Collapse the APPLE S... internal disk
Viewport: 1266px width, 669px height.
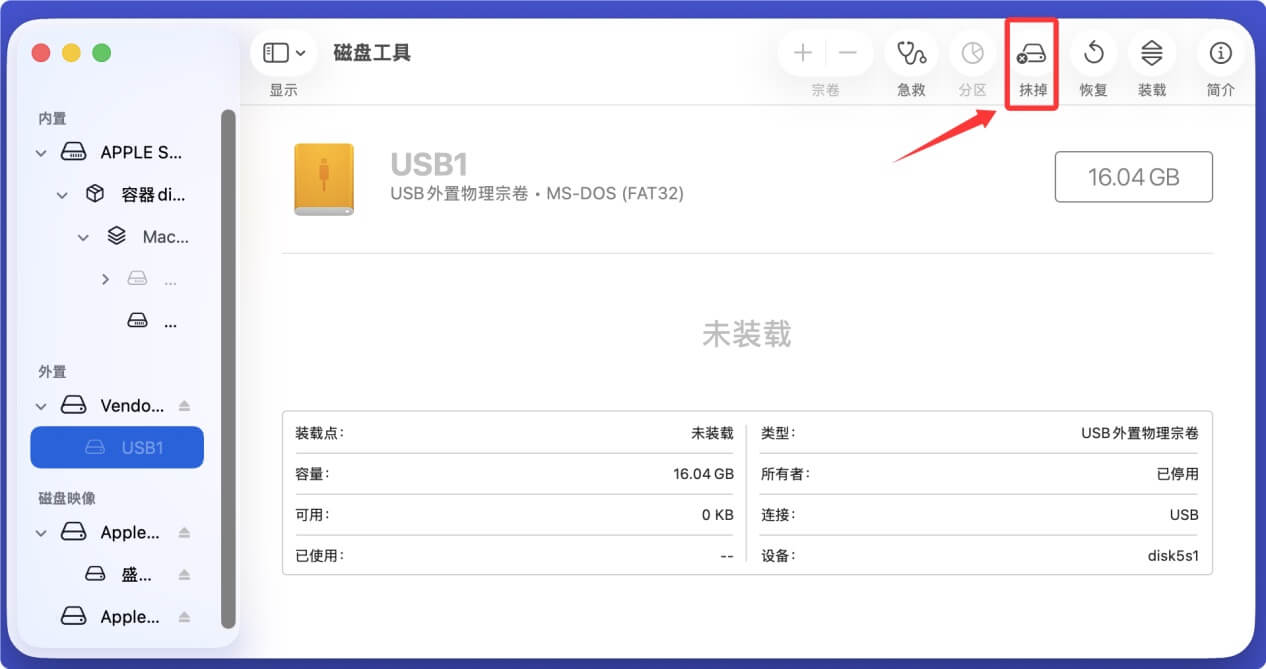[40, 152]
